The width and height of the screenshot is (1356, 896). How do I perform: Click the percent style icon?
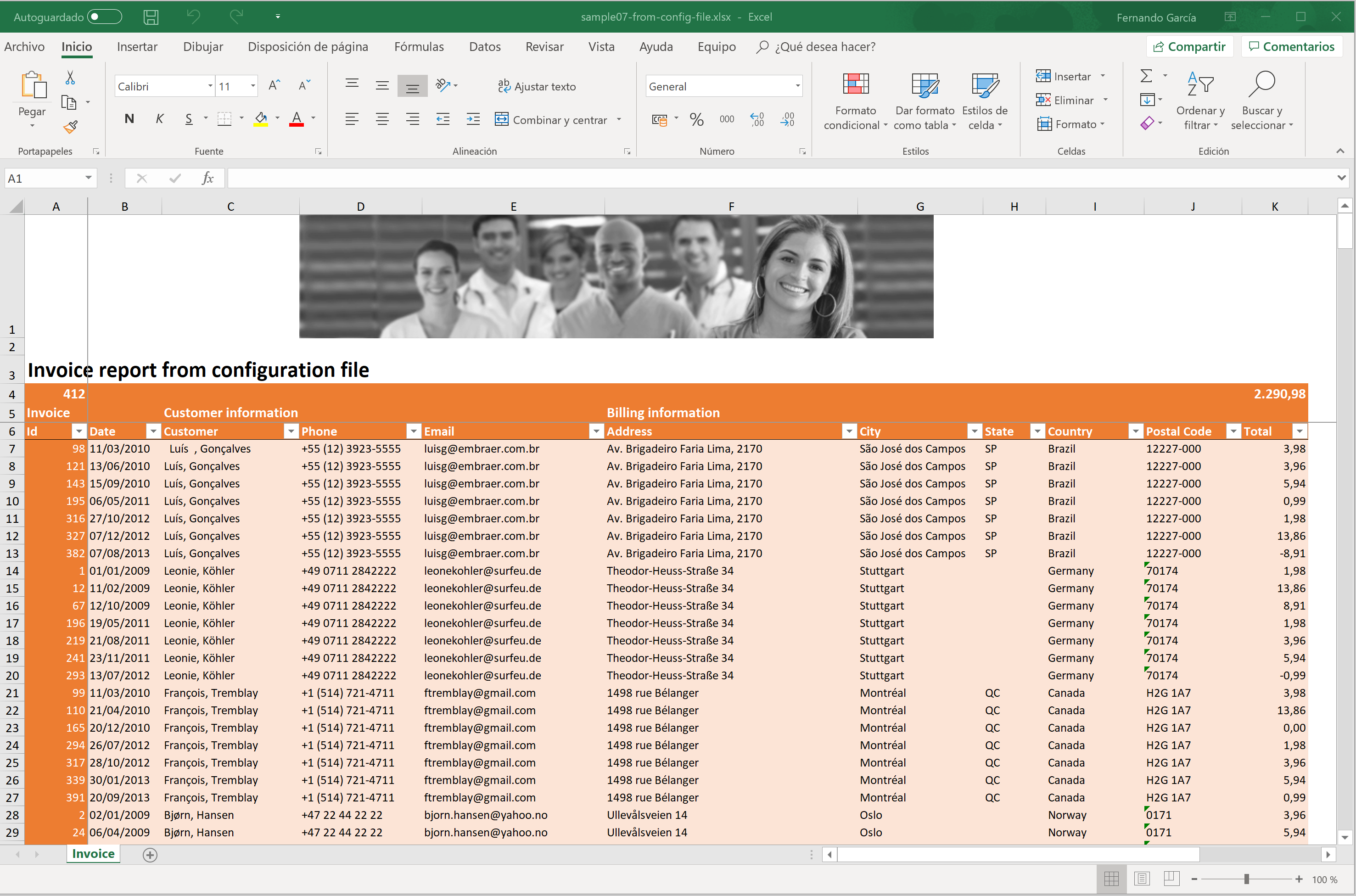696,119
